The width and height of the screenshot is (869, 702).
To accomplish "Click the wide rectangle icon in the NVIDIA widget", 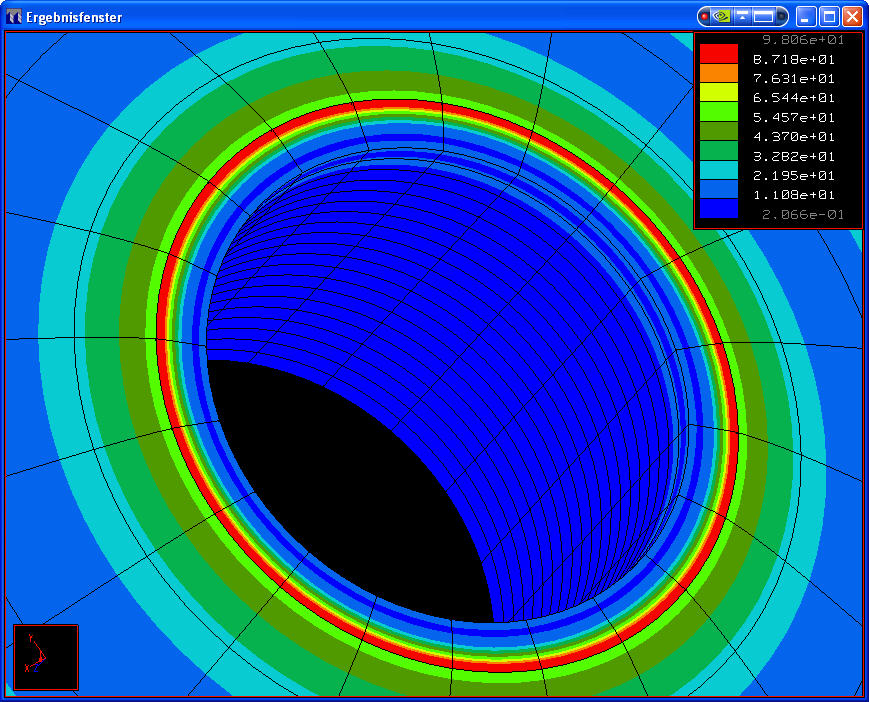I will (x=763, y=17).
